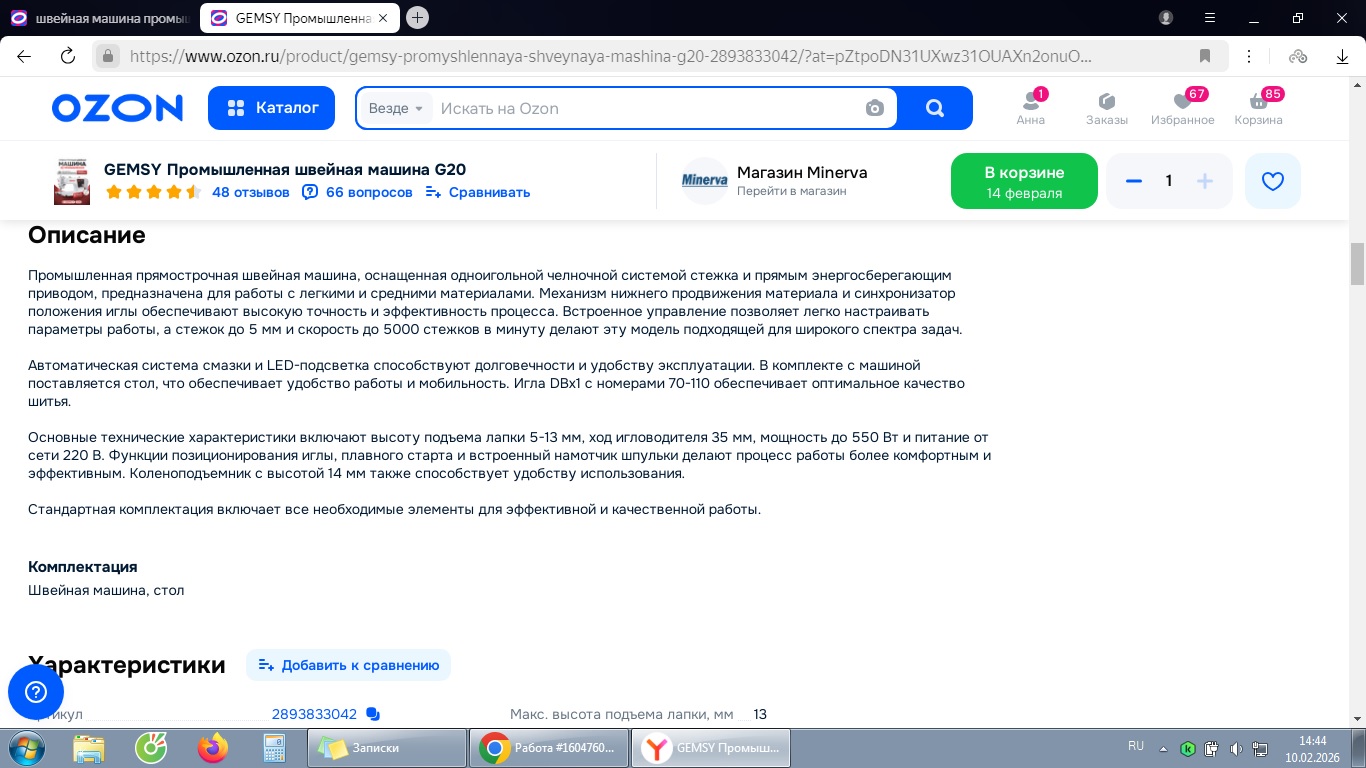Click the browser extensions icon in the toolbar
Viewport: 1366px width, 768px height.
1298,56
